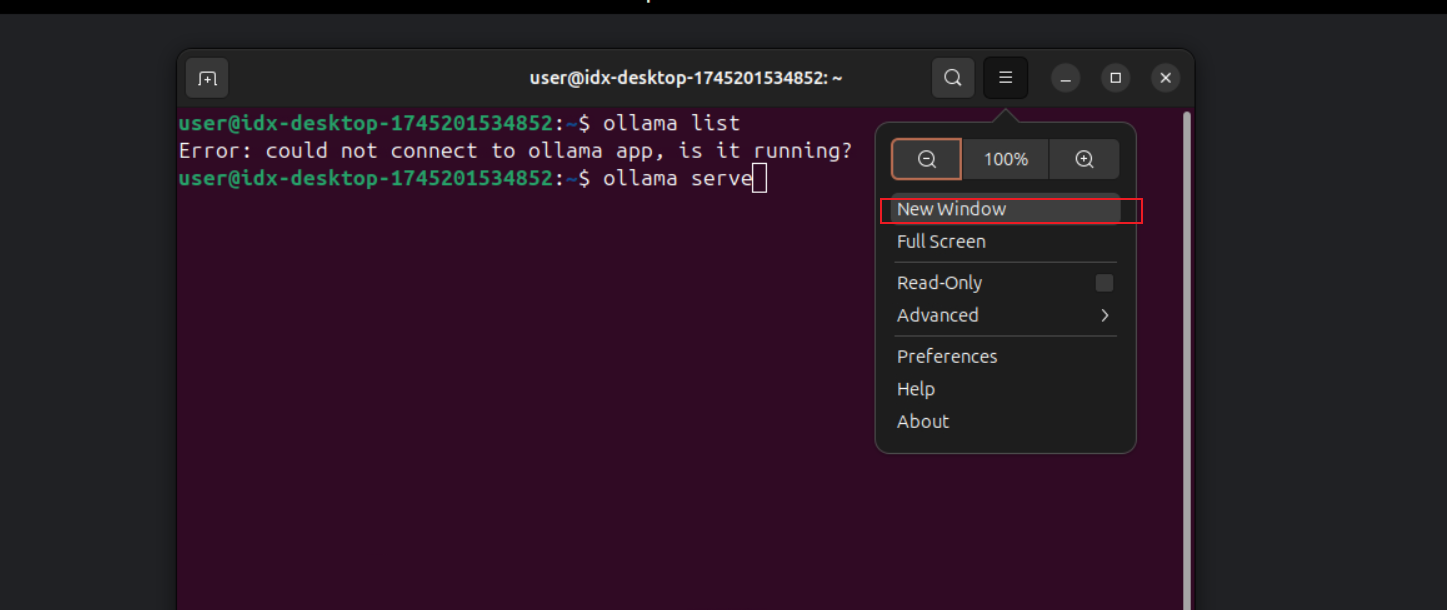
Task: Click the 'ollama serve' command text
Action: pos(677,178)
